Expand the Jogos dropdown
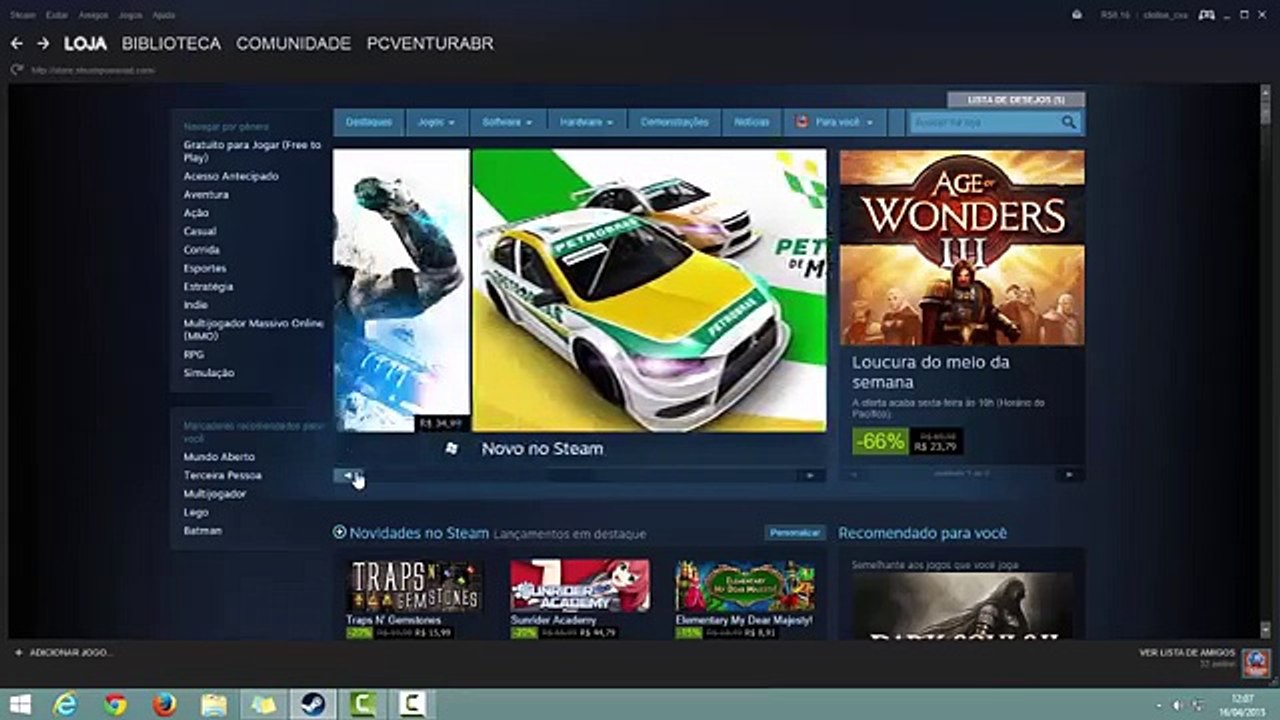 tap(436, 122)
